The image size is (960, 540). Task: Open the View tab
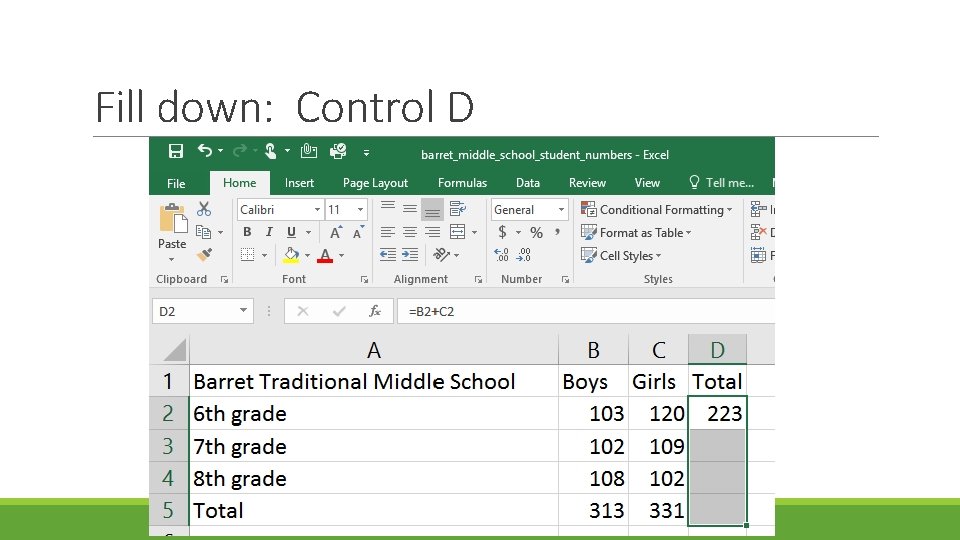pos(647,183)
